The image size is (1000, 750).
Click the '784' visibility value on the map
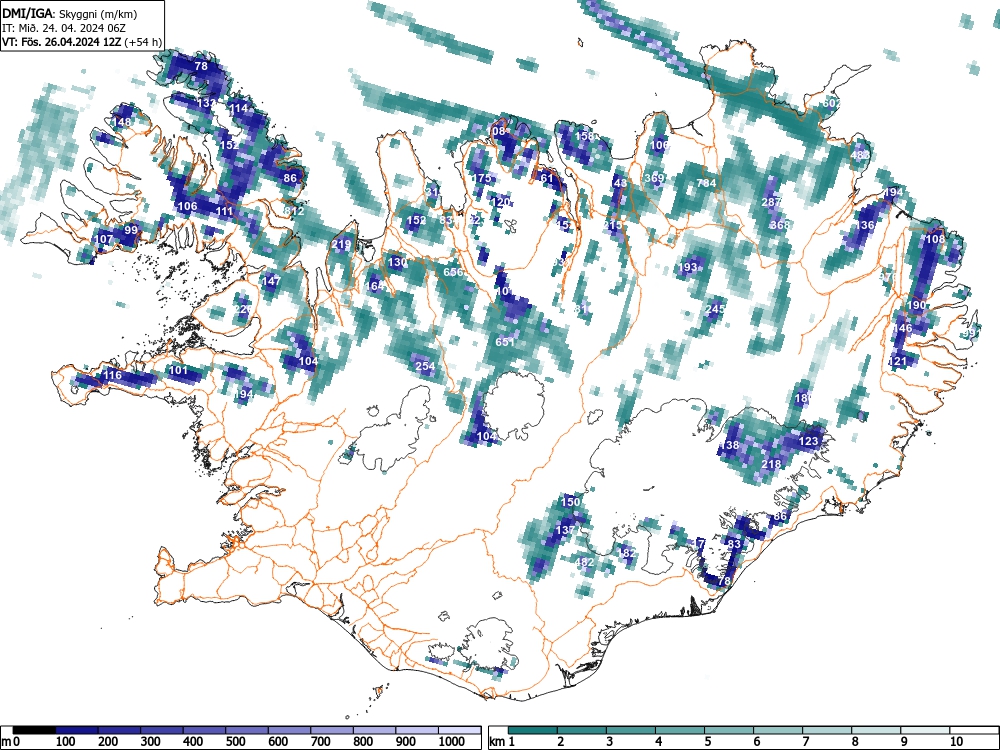(706, 183)
